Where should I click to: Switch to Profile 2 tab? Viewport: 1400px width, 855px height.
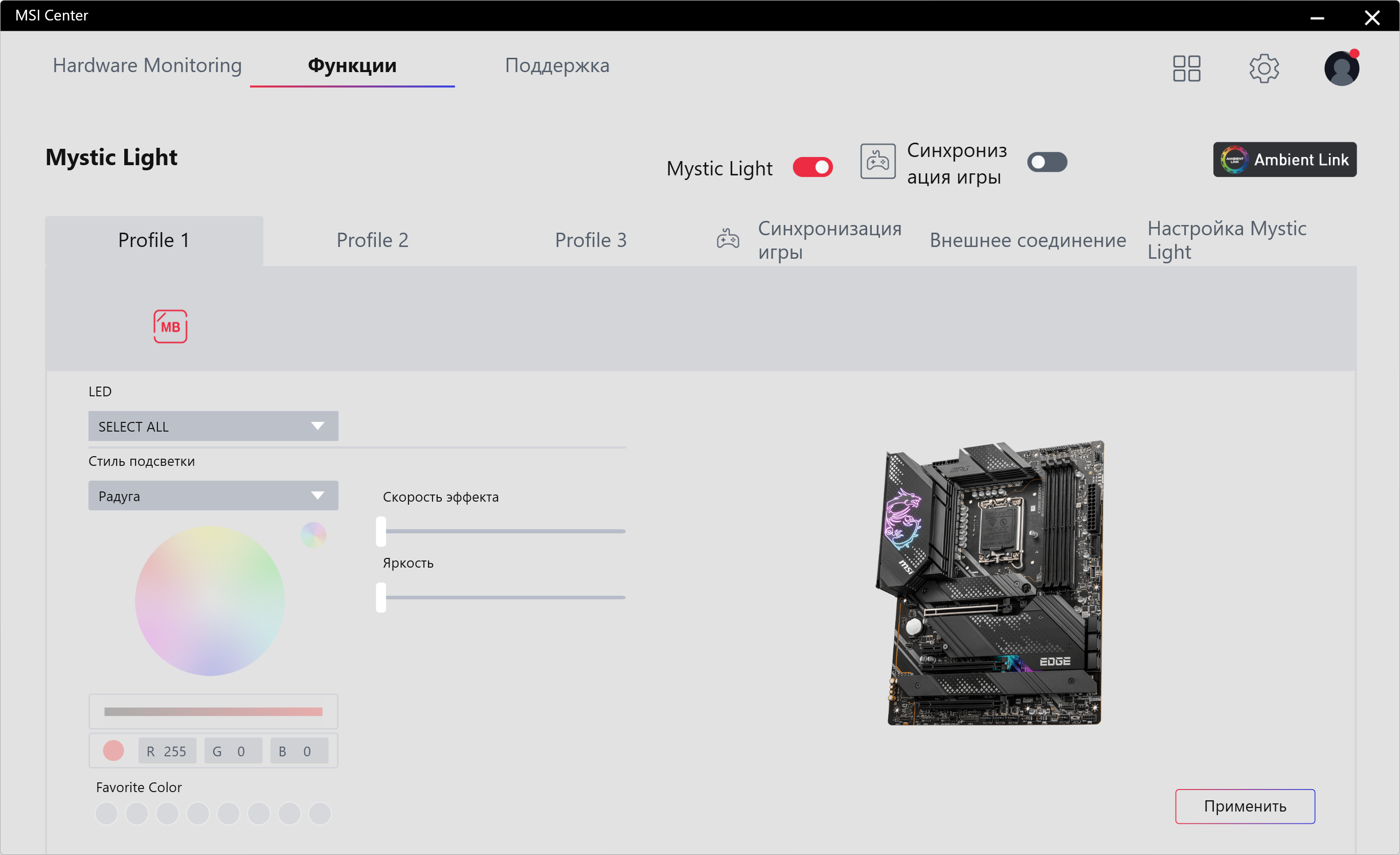pyautogui.click(x=372, y=240)
